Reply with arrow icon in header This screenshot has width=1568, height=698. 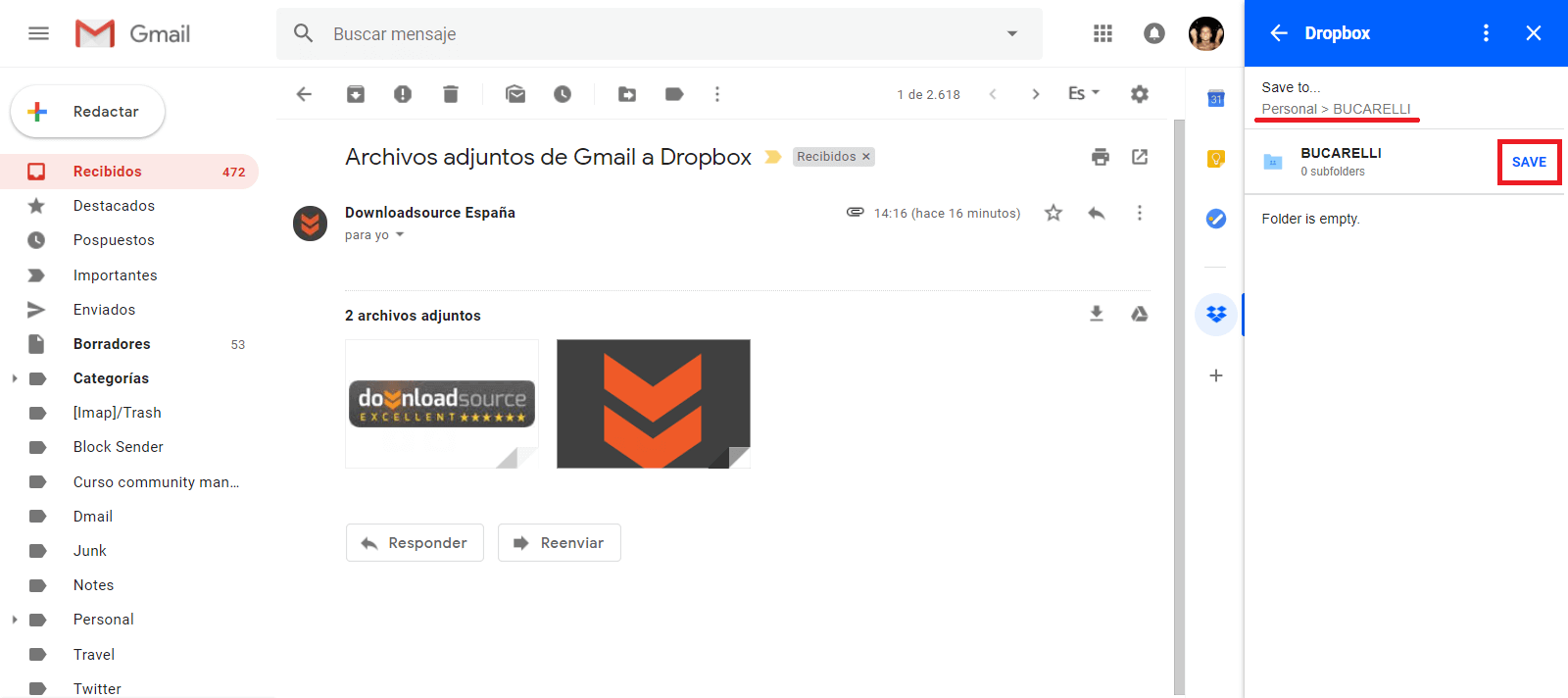pos(1097,213)
